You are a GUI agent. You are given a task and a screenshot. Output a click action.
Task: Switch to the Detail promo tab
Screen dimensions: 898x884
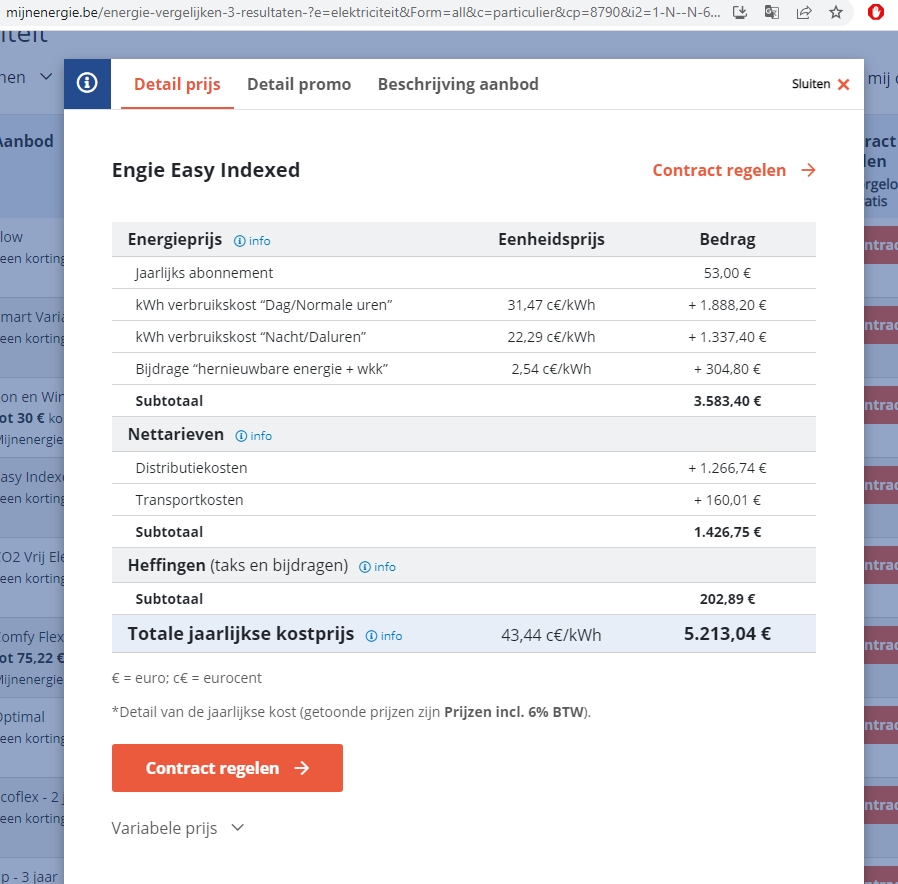[299, 84]
